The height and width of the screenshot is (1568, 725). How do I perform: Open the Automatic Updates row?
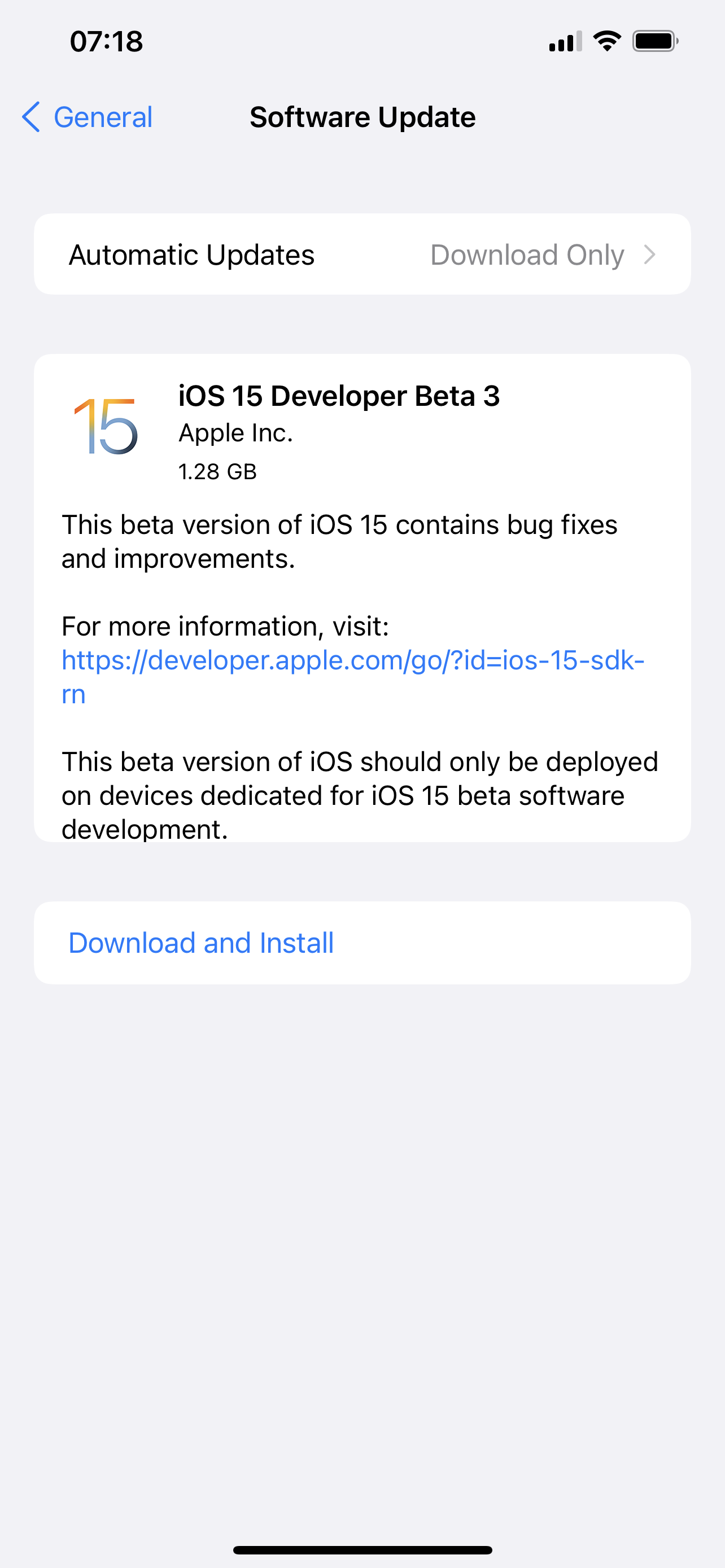[x=192, y=255]
